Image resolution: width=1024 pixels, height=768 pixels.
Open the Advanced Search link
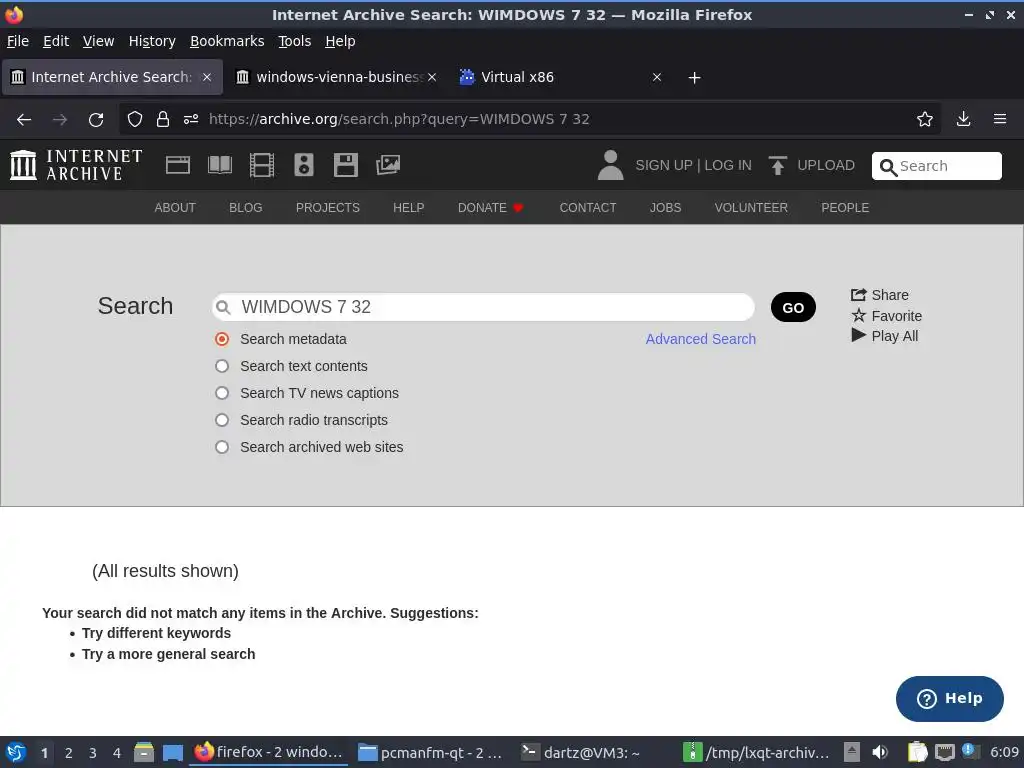[x=701, y=339]
